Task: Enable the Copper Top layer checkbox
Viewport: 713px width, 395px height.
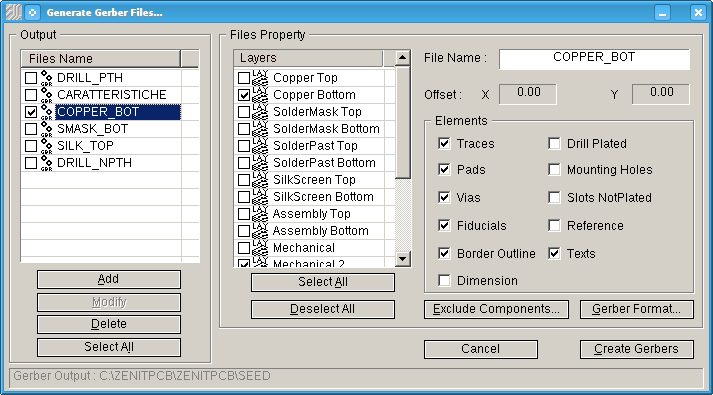Action: (244, 78)
